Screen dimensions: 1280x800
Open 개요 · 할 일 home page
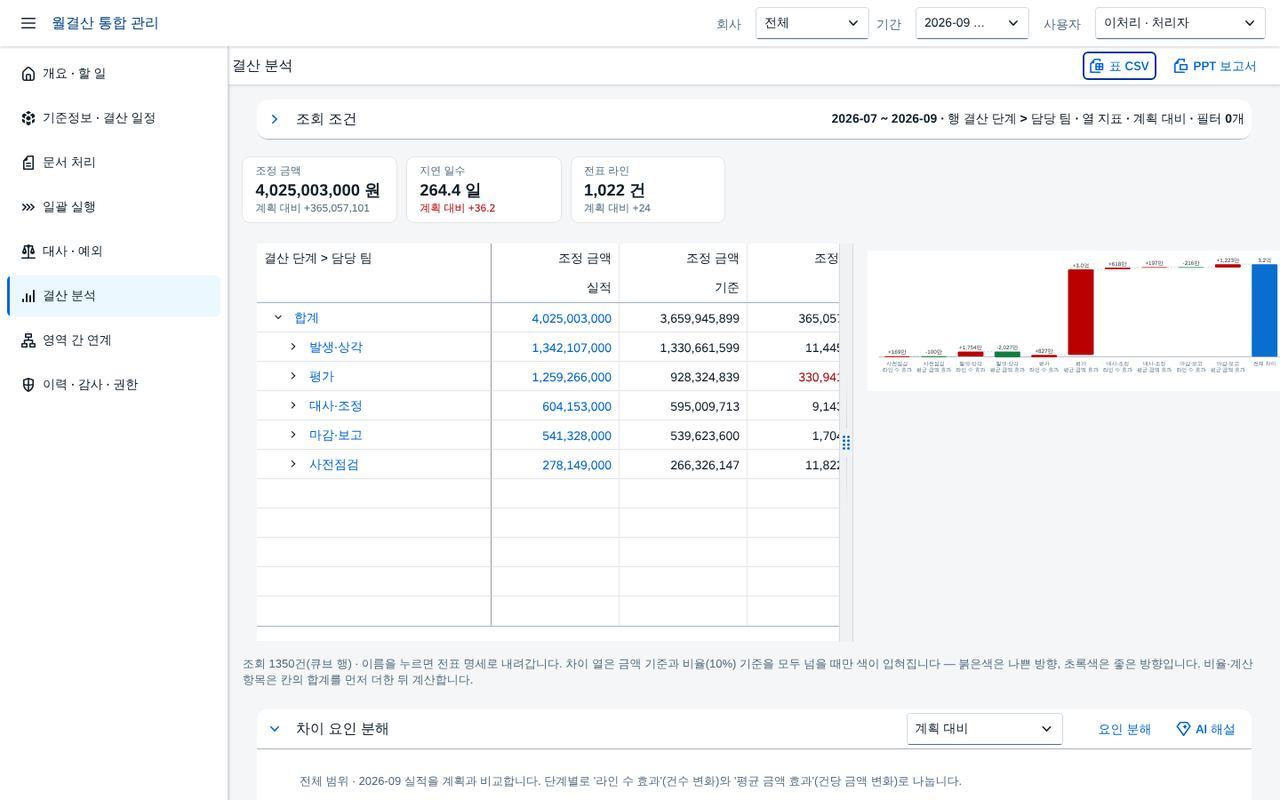pyautogui.click(x=114, y=73)
